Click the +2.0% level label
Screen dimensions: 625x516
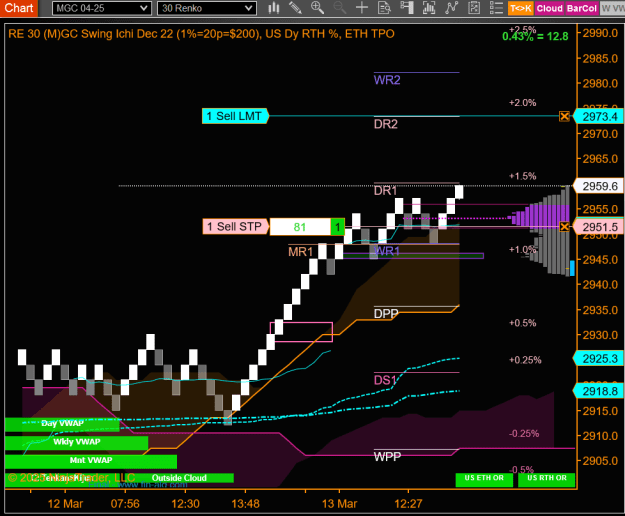[522, 103]
